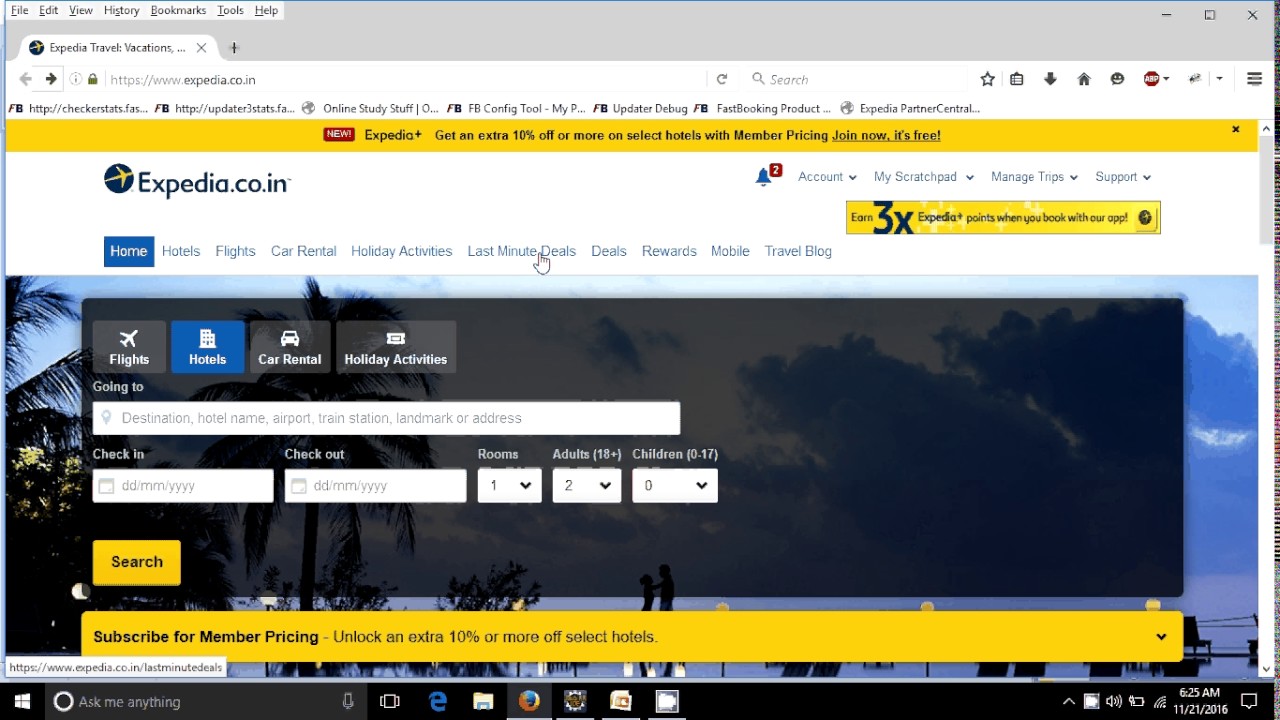Screen dimensions: 1280x720
Task: Reload the page with the refresh icon
Action: pyautogui.click(x=721, y=79)
